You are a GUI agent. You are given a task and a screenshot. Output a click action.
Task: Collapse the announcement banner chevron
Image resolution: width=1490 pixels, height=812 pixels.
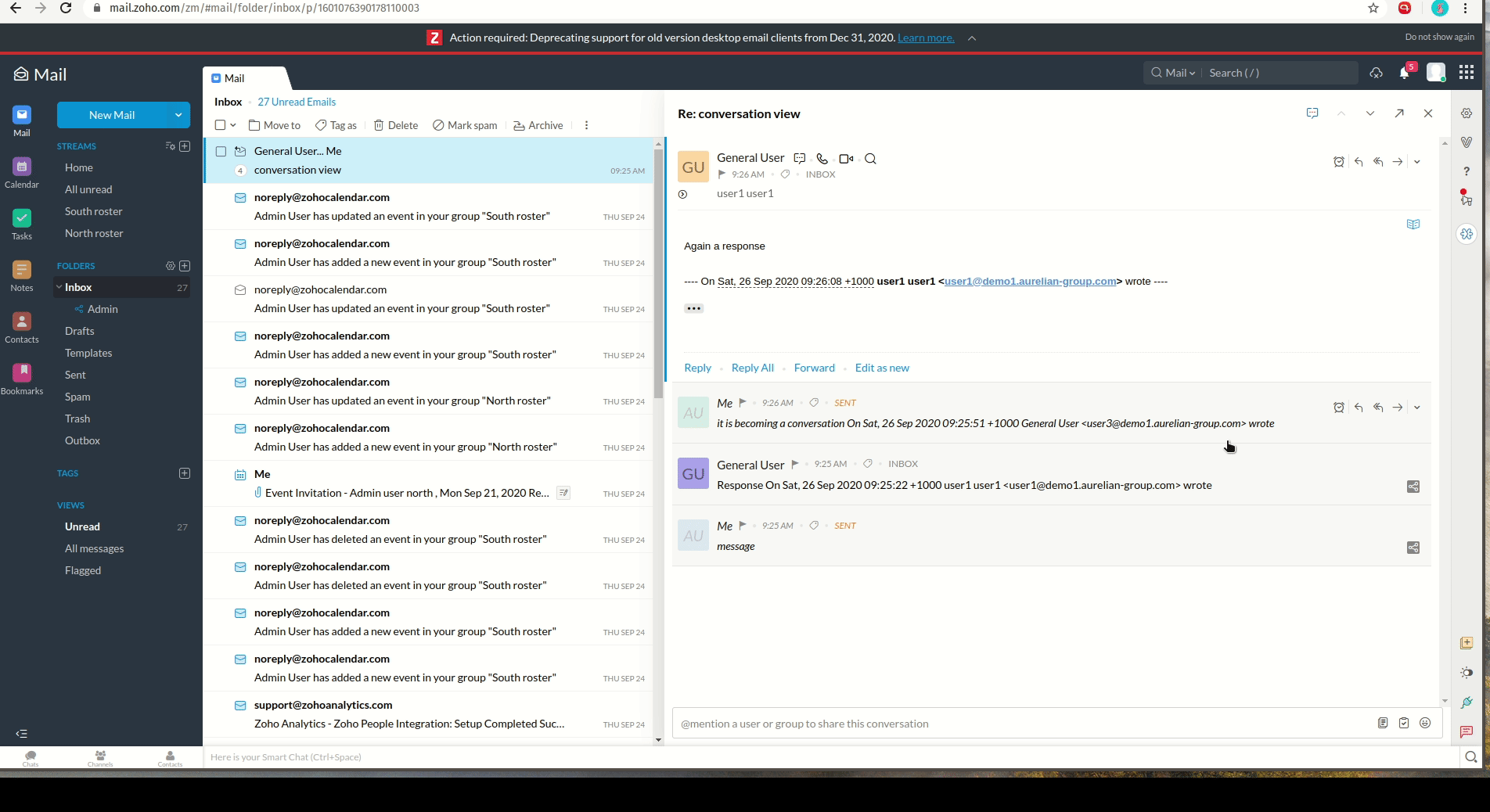tap(971, 38)
